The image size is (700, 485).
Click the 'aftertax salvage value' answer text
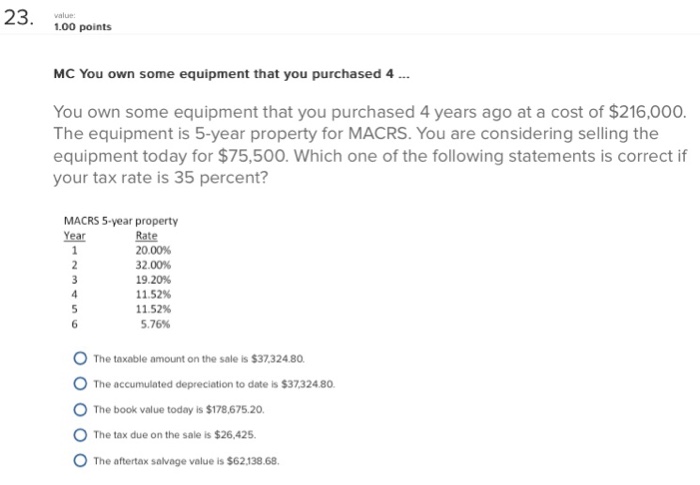186,461
